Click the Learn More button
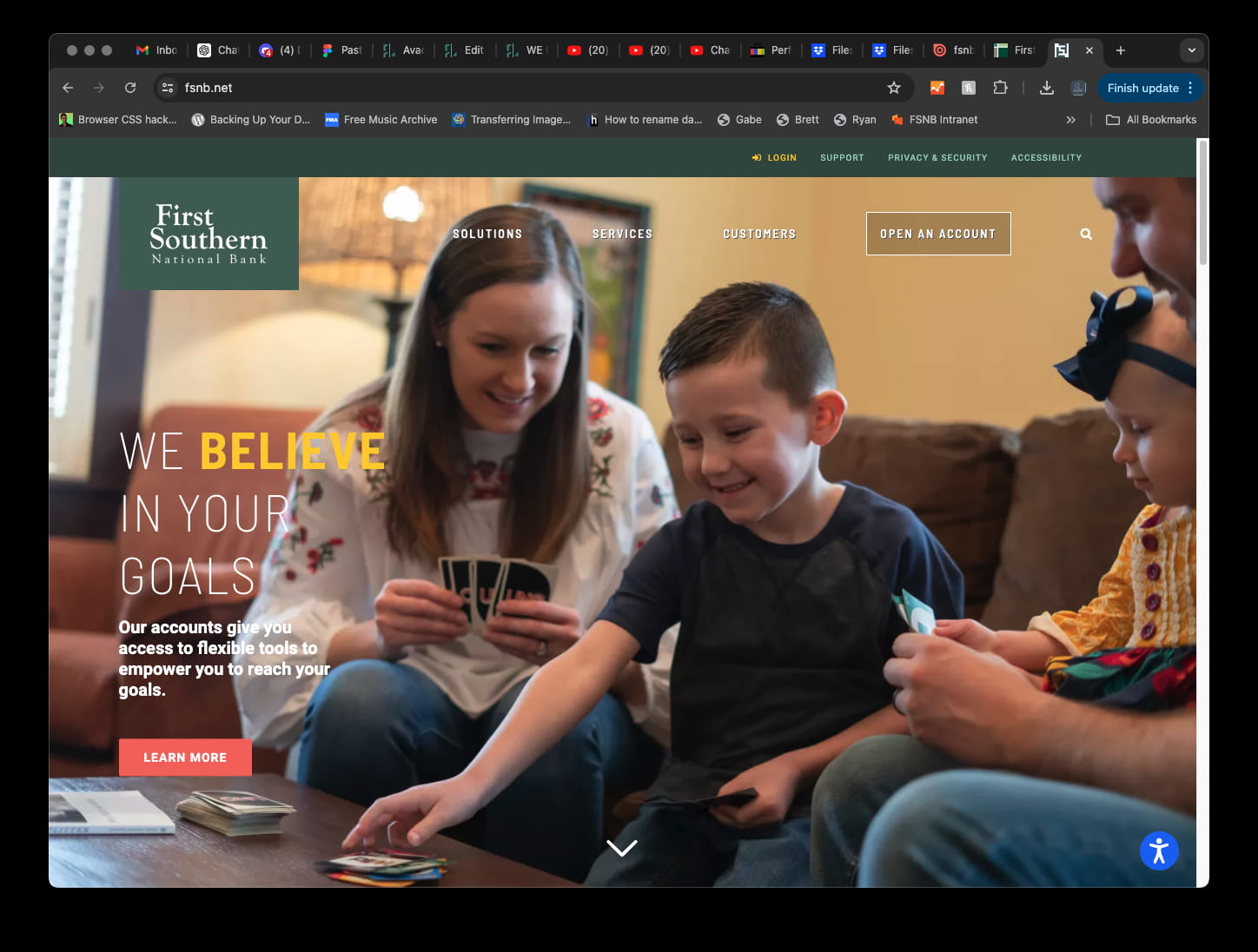Image resolution: width=1258 pixels, height=952 pixels. point(185,757)
